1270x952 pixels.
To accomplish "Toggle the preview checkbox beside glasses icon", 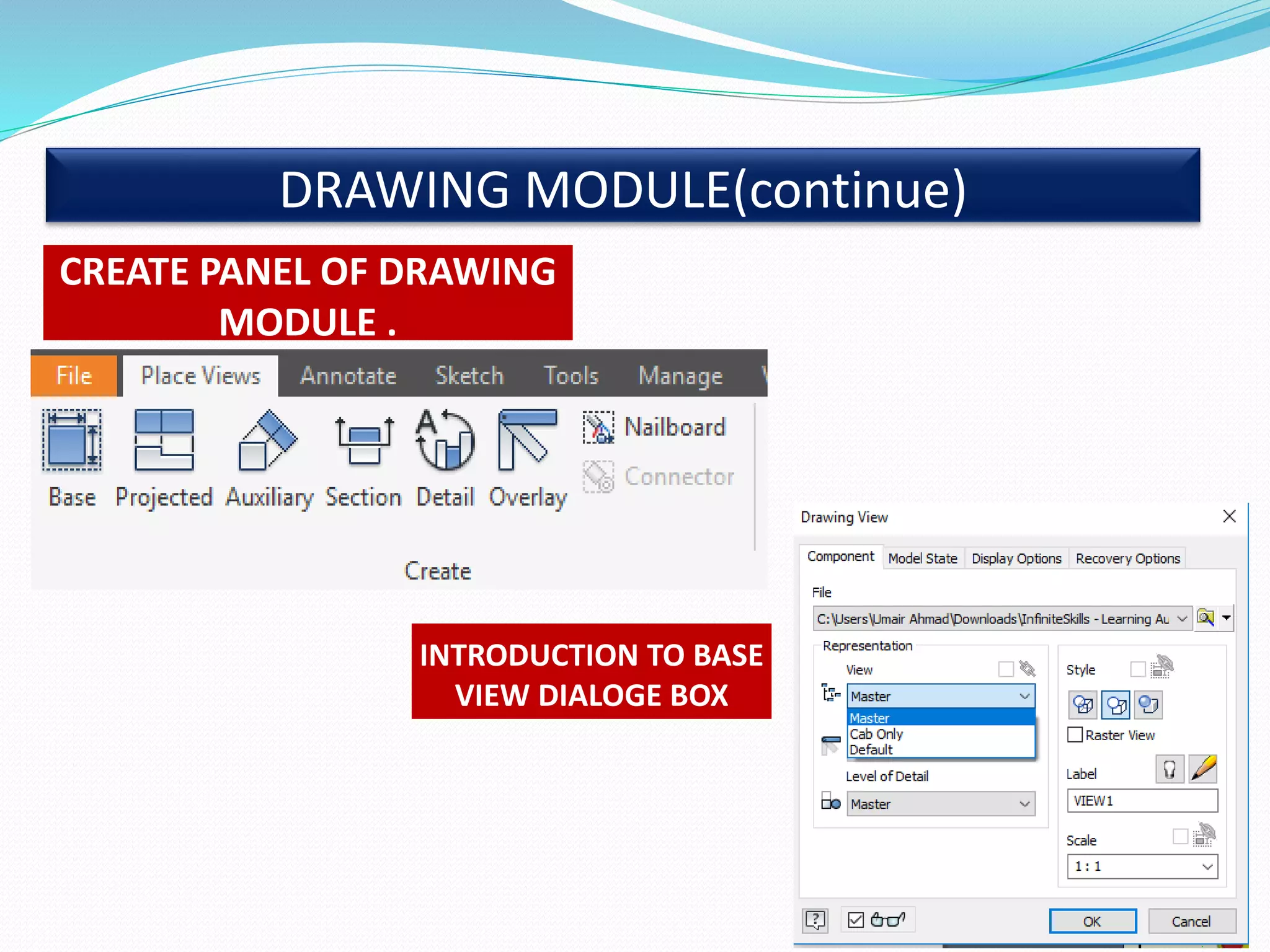I will click(x=856, y=920).
